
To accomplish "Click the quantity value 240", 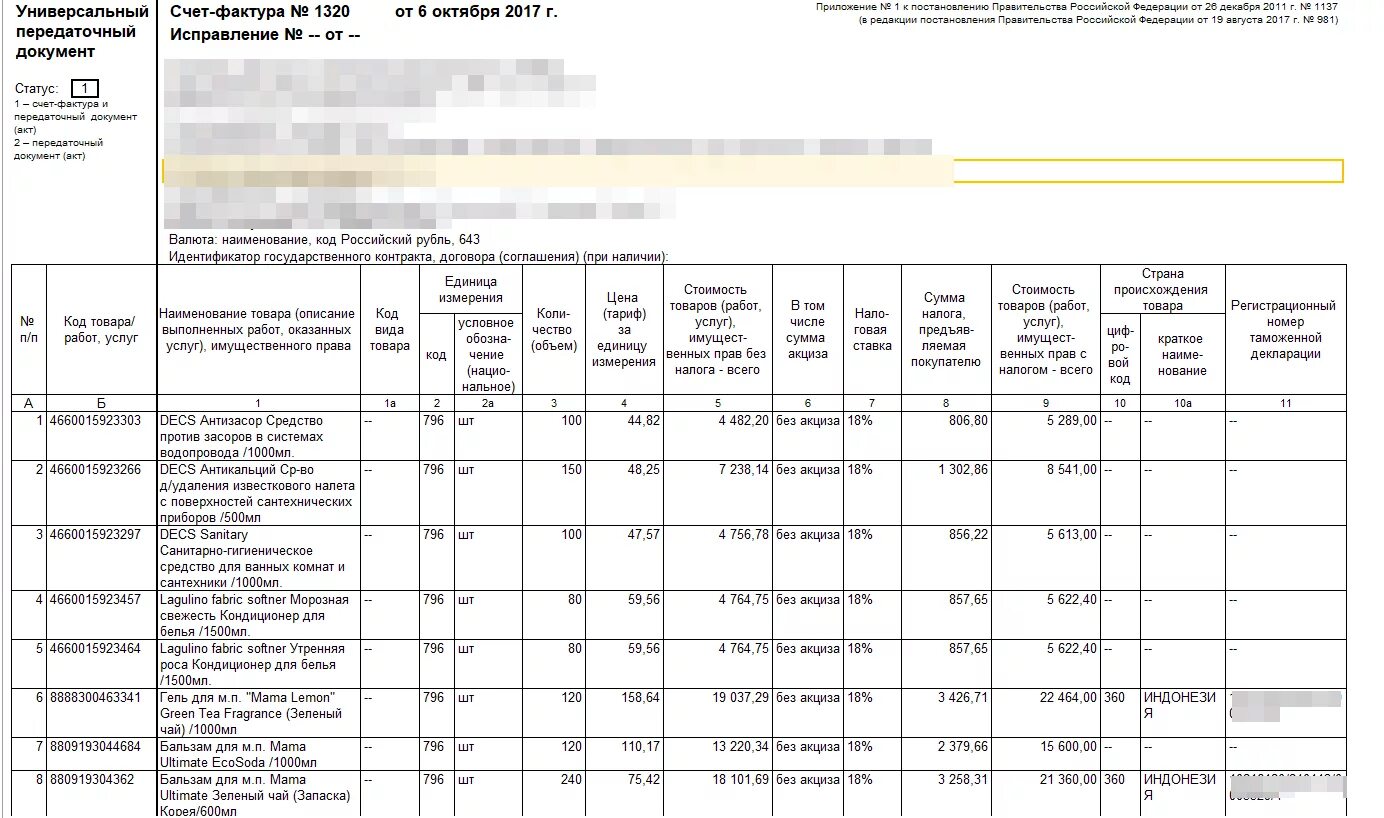I will 571,780.
